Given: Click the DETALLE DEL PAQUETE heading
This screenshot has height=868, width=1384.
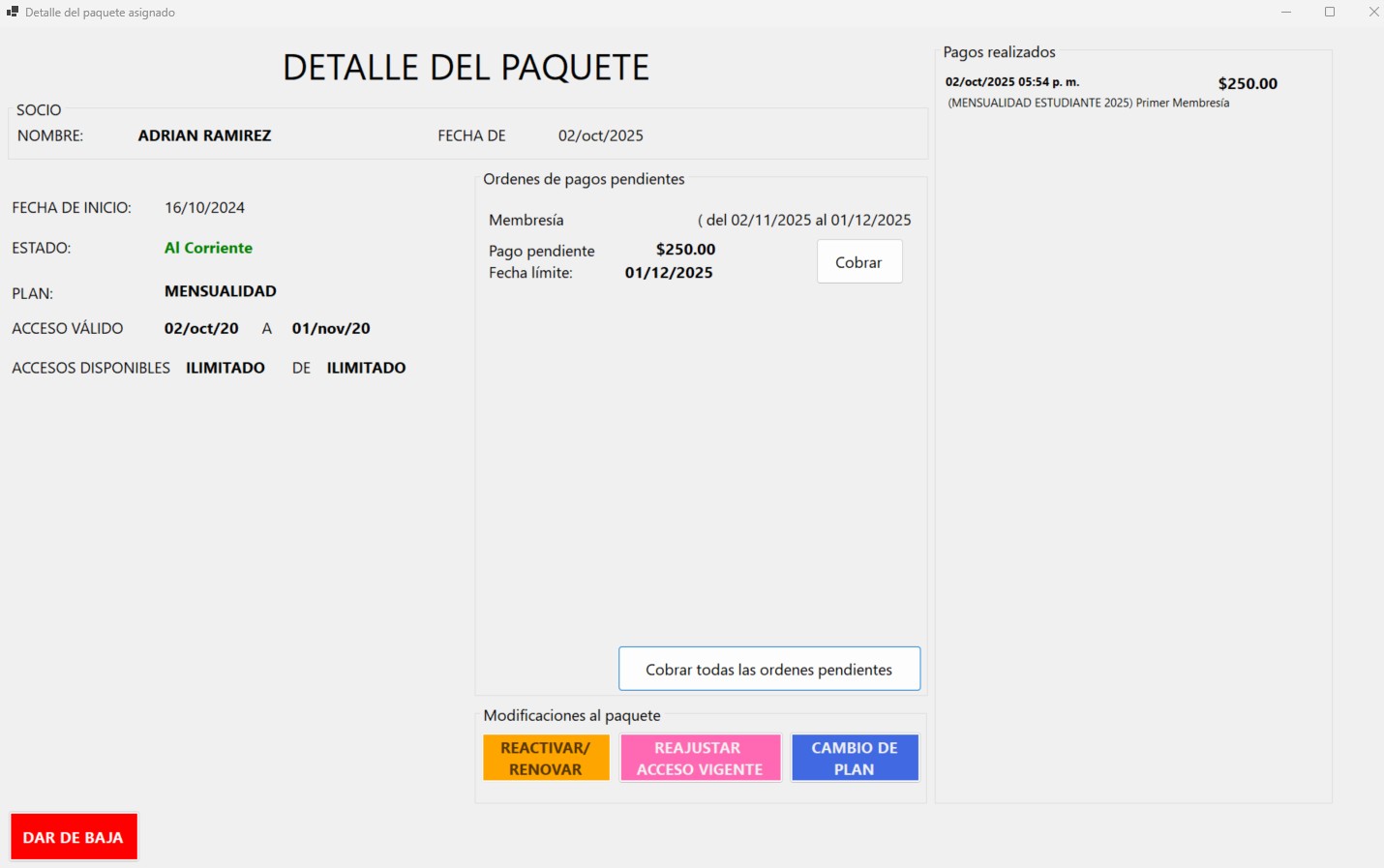Looking at the screenshot, I should tap(466, 68).
